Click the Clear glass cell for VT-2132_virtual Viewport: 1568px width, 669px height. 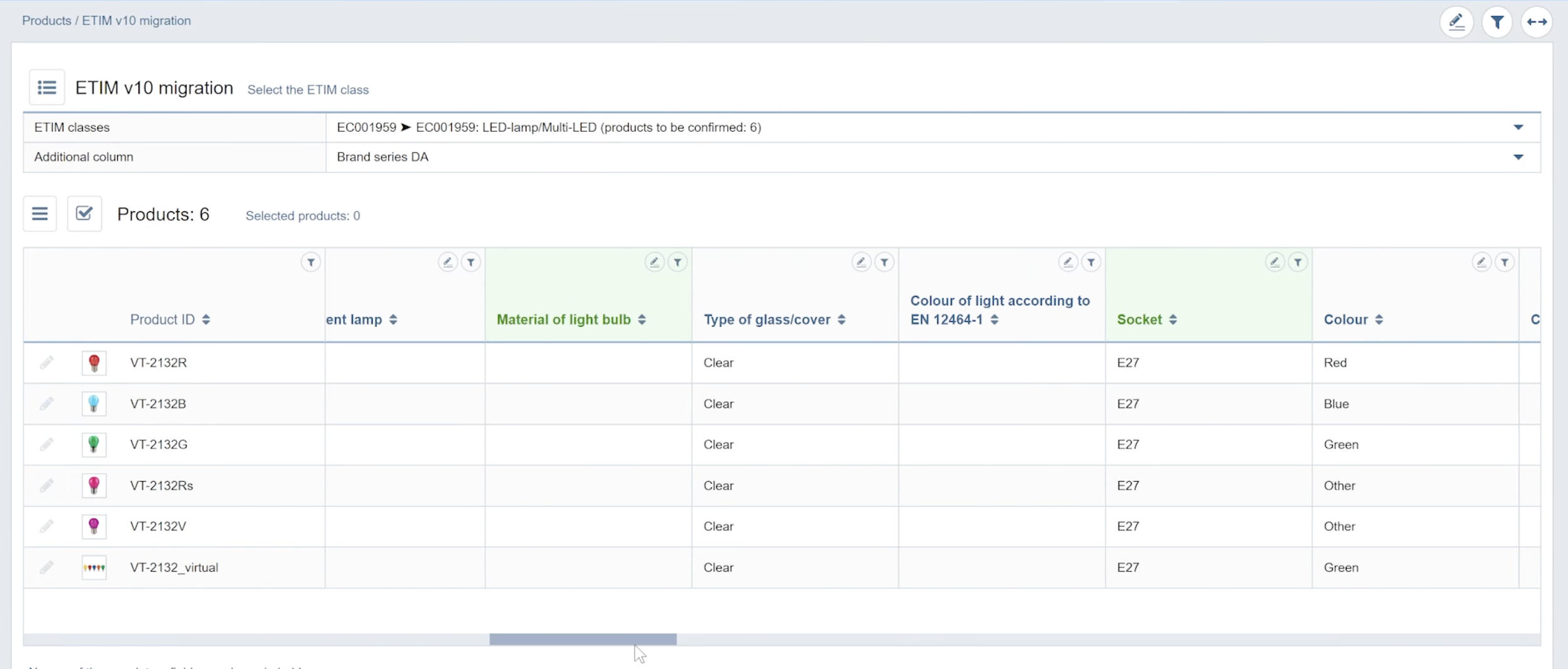(x=795, y=567)
